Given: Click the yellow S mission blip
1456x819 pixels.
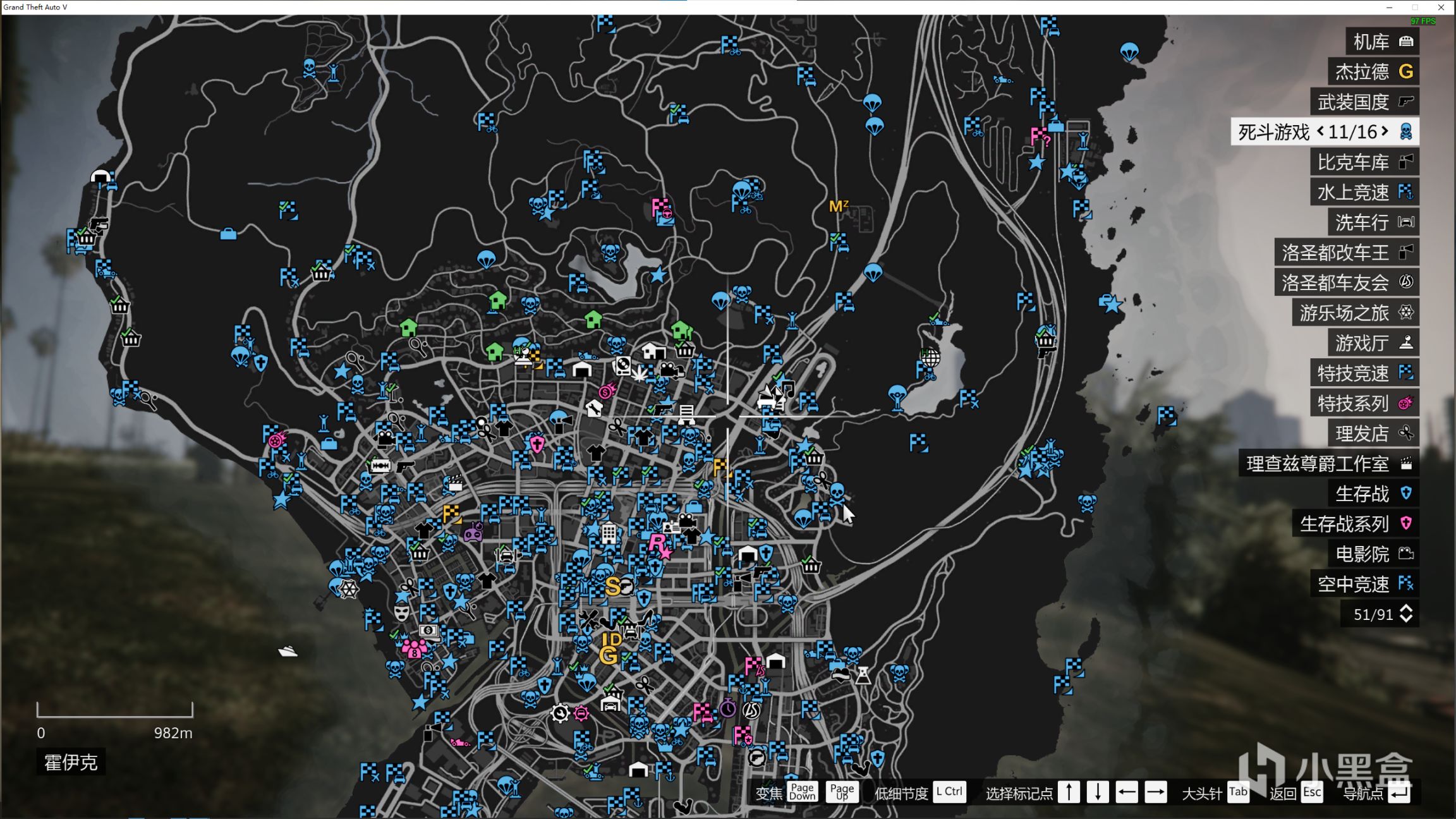Looking at the screenshot, I should pos(612,586).
